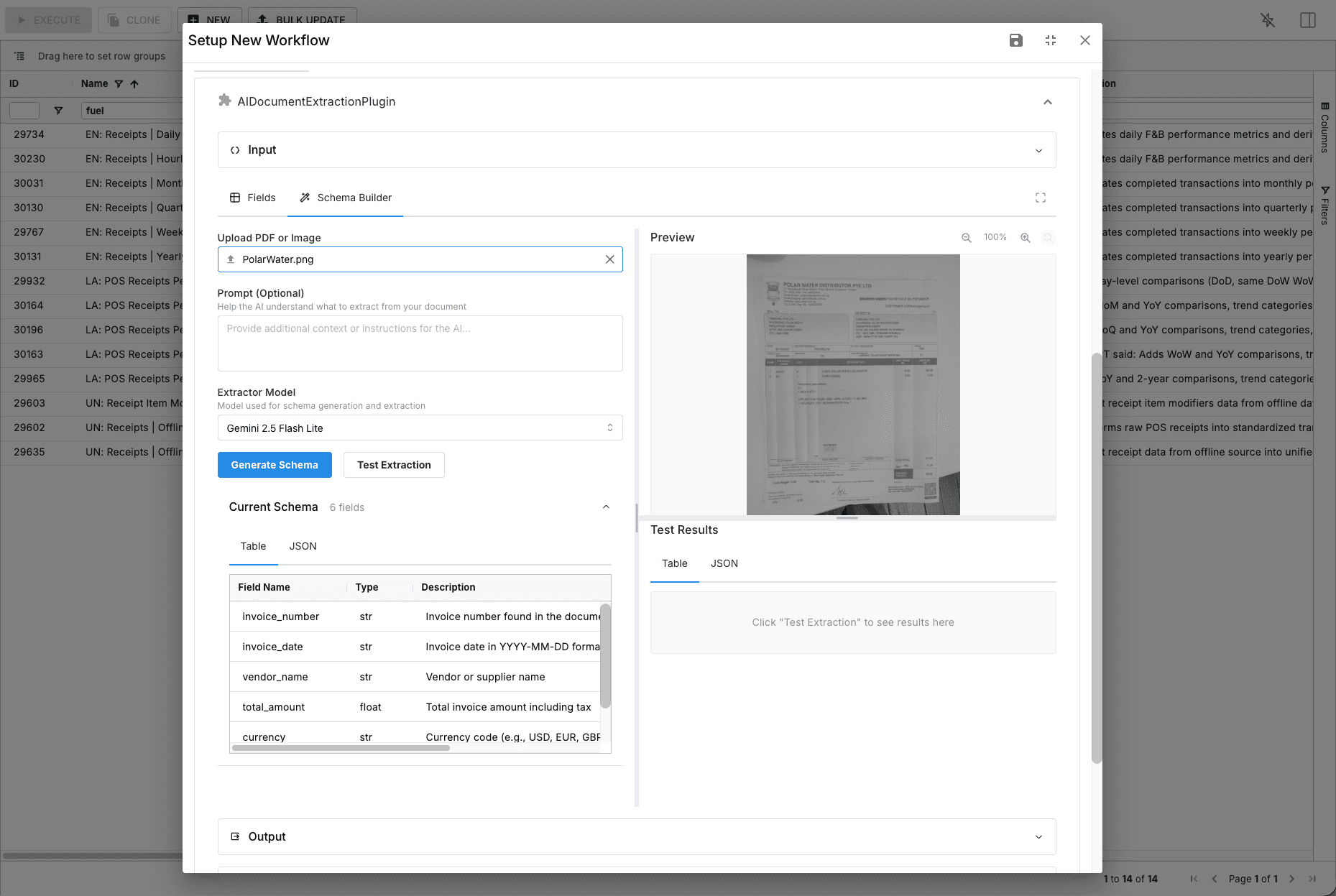Open the Columns side panel
This screenshot has height=896, width=1336.
pyautogui.click(x=1325, y=128)
